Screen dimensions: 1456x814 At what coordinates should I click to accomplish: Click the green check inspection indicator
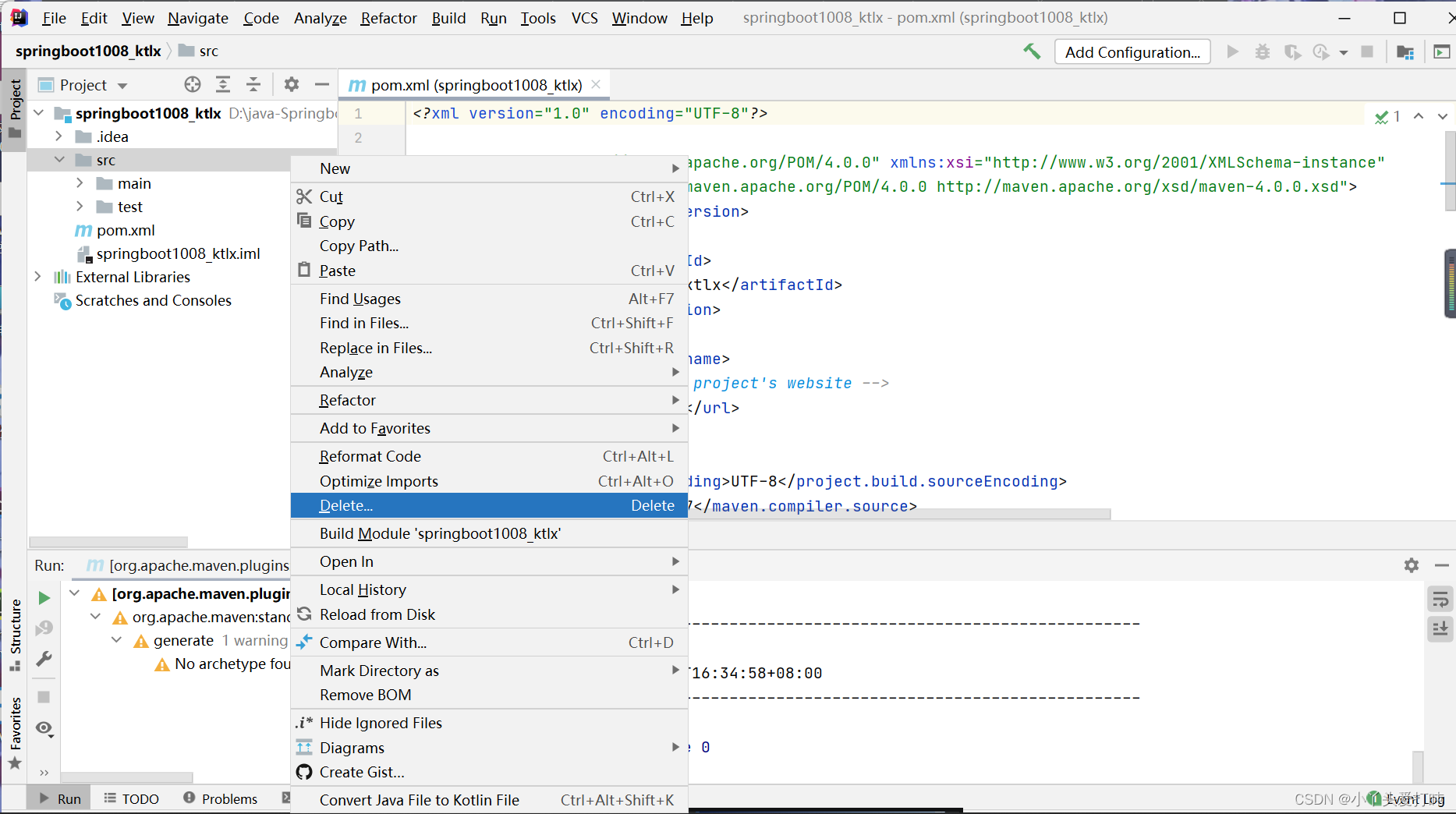click(1387, 117)
